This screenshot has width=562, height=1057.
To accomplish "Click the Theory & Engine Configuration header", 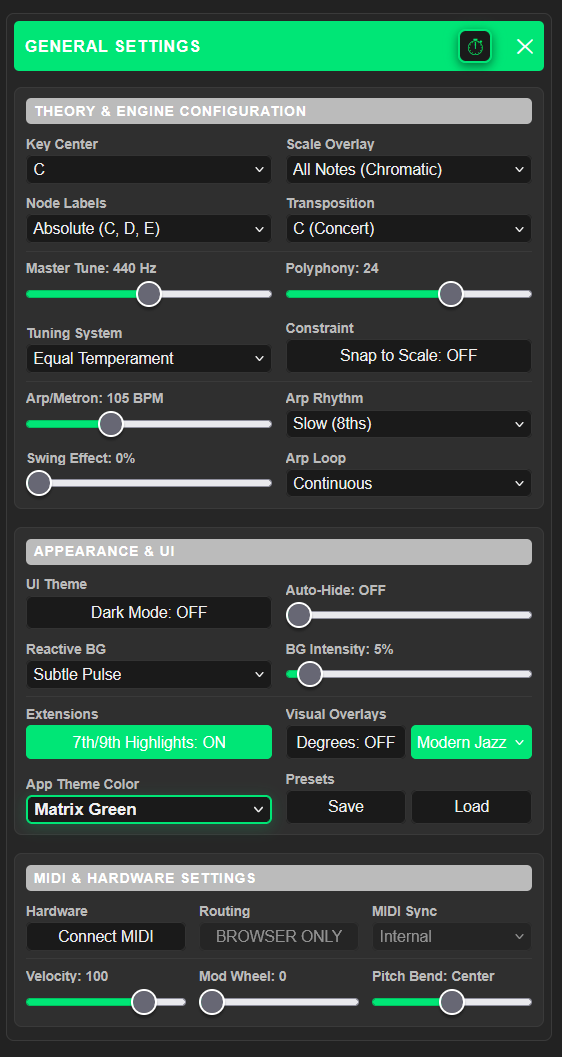I will (x=278, y=111).
